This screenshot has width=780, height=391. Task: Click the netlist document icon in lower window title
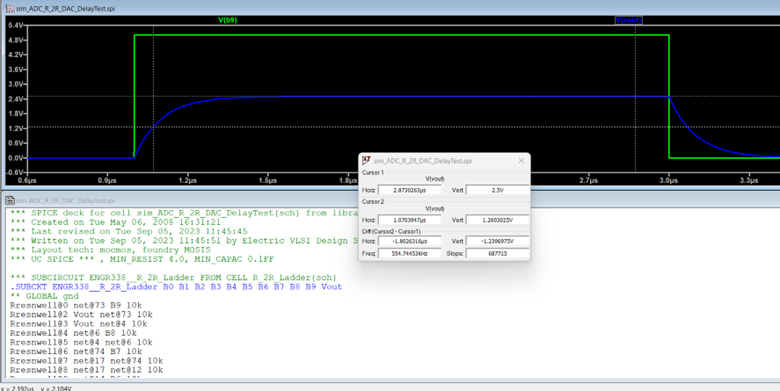coord(10,200)
